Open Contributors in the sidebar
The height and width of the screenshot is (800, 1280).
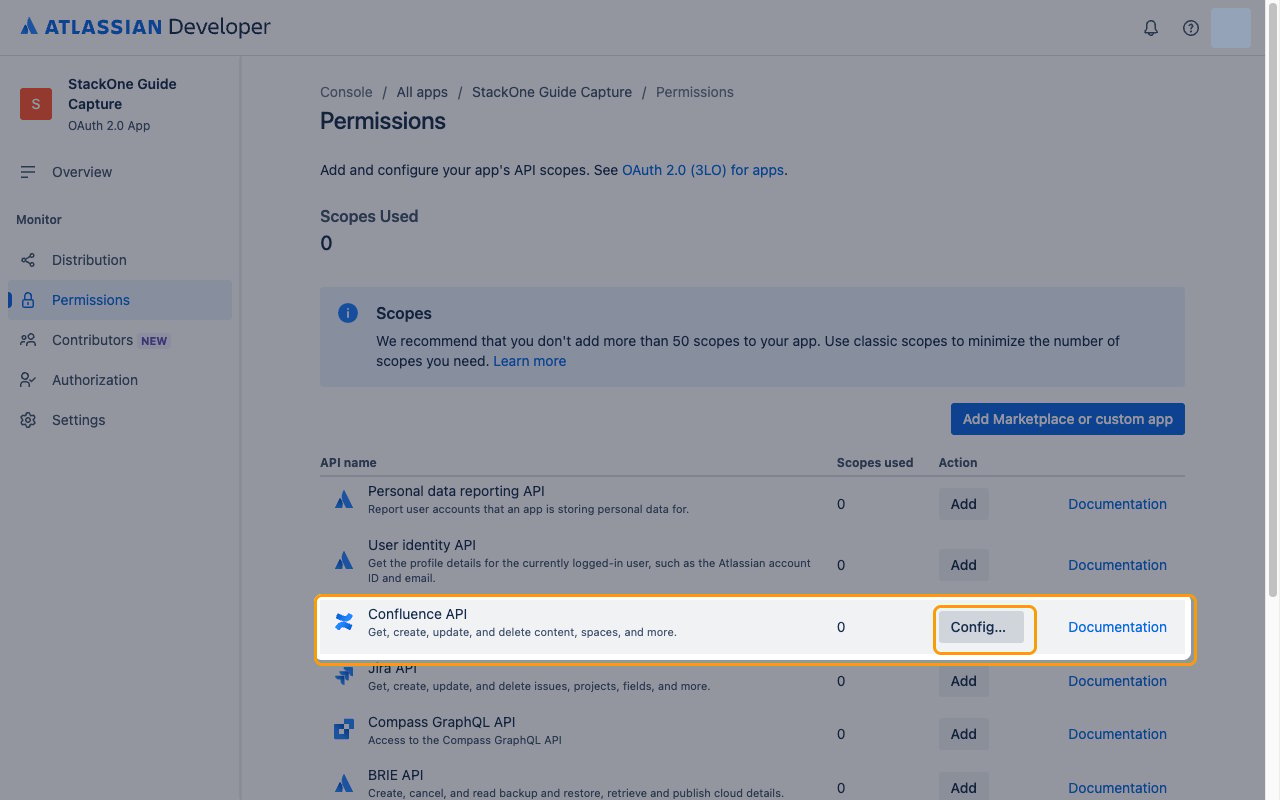pos(120,340)
